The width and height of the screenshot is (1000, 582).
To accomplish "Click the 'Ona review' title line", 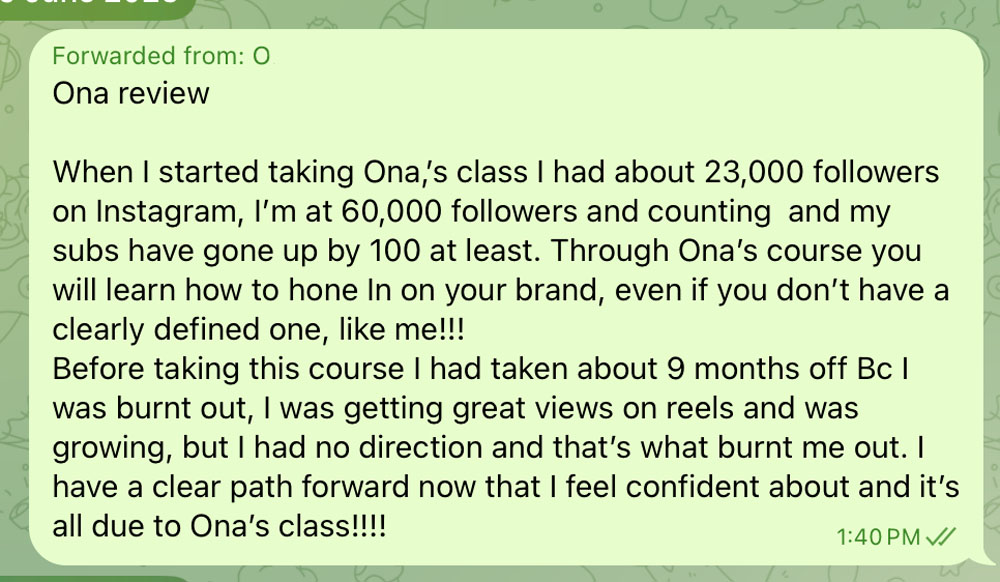I will pos(131,94).
